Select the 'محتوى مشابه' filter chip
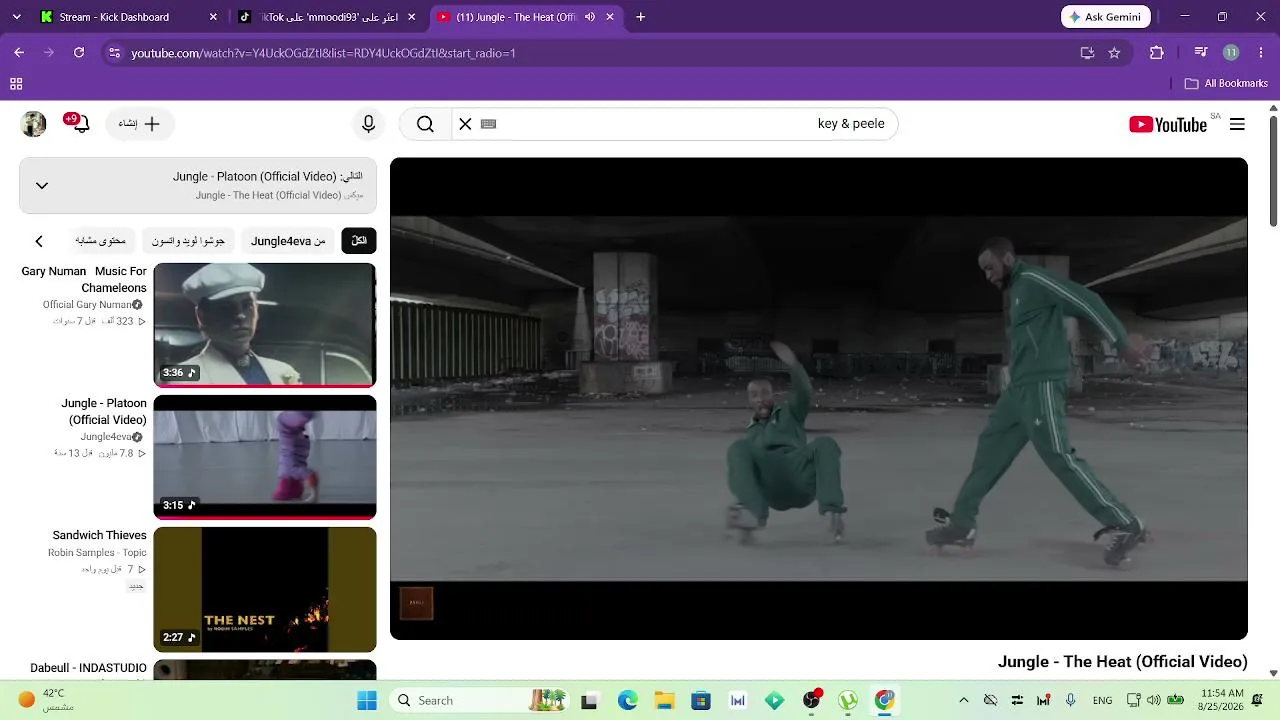 tap(101, 241)
